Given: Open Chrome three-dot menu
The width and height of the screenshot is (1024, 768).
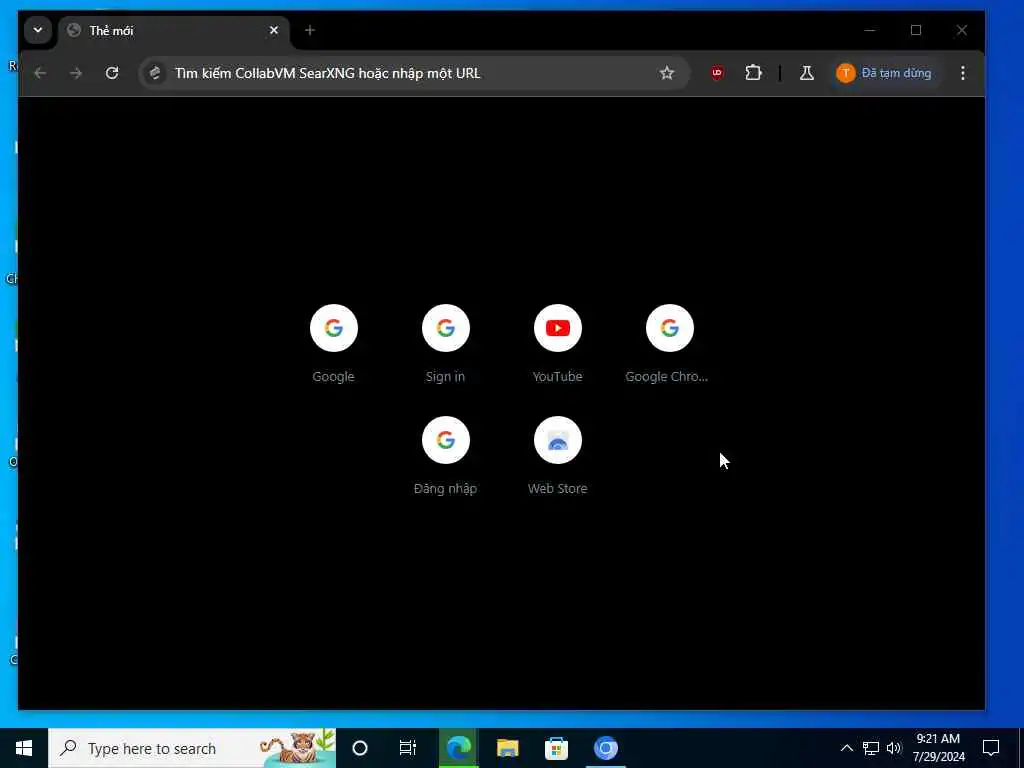Looking at the screenshot, I should [x=963, y=73].
